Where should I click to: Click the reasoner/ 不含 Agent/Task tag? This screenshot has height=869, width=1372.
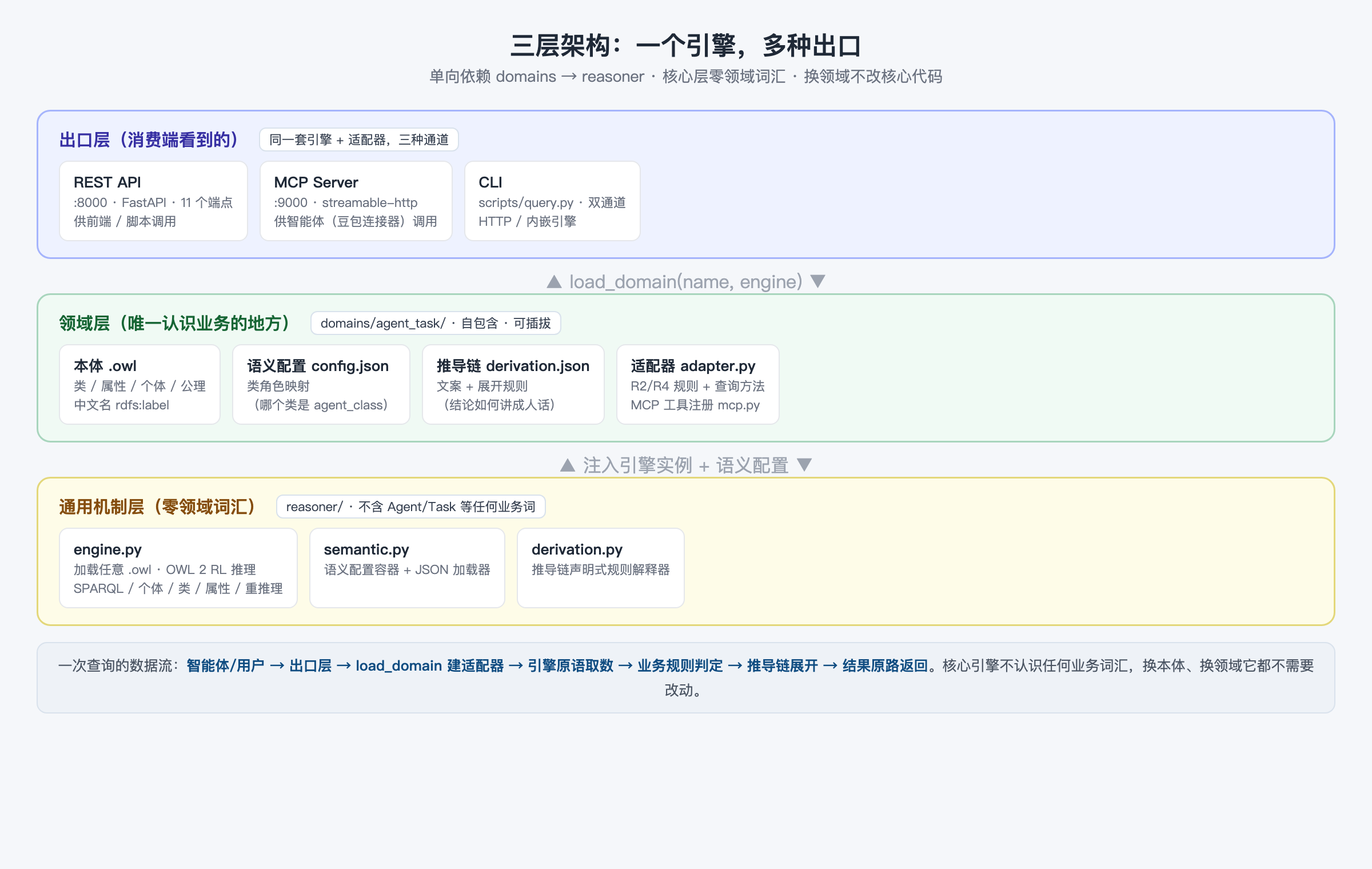(411, 507)
